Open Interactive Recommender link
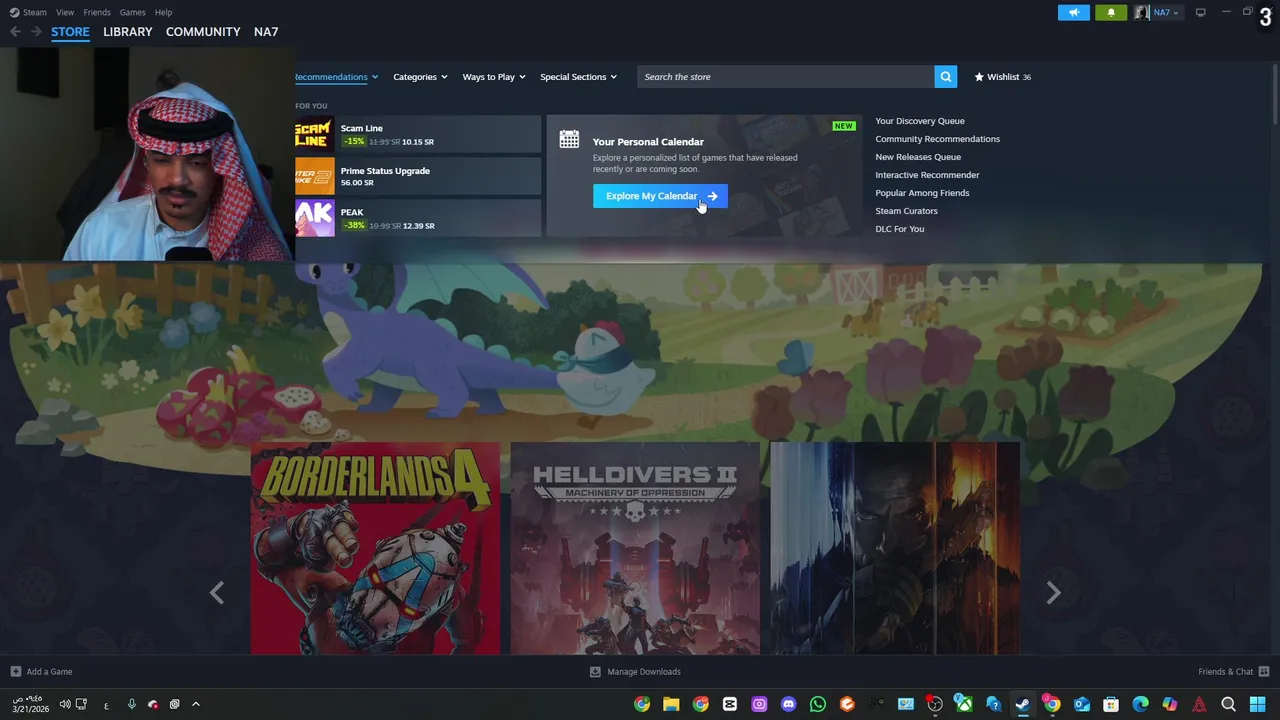 pyautogui.click(x=927, y=175)
